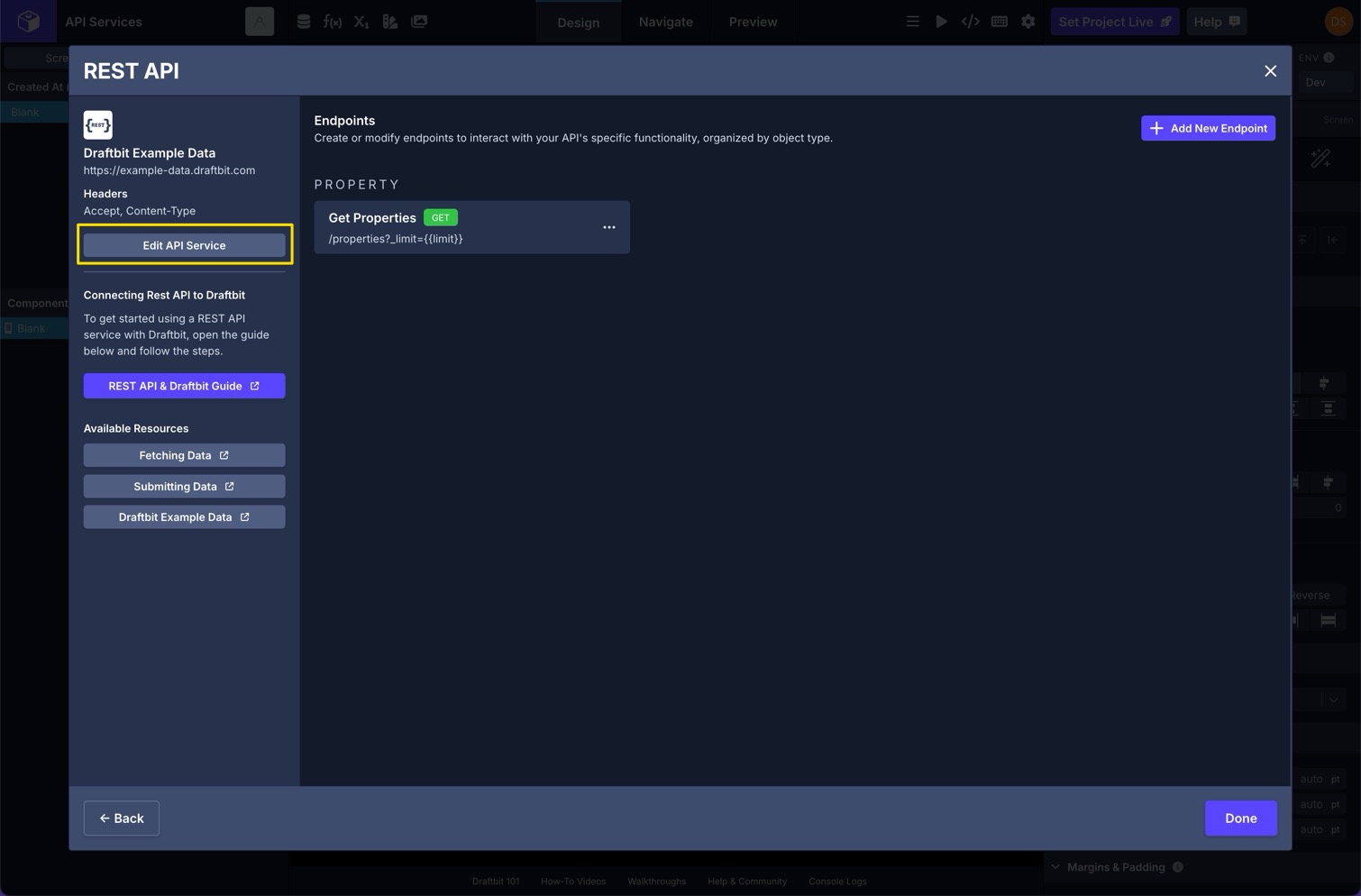Open project settings gear icon
The height and width of the screenshot is (896, 1361).
coord(1028,22)
